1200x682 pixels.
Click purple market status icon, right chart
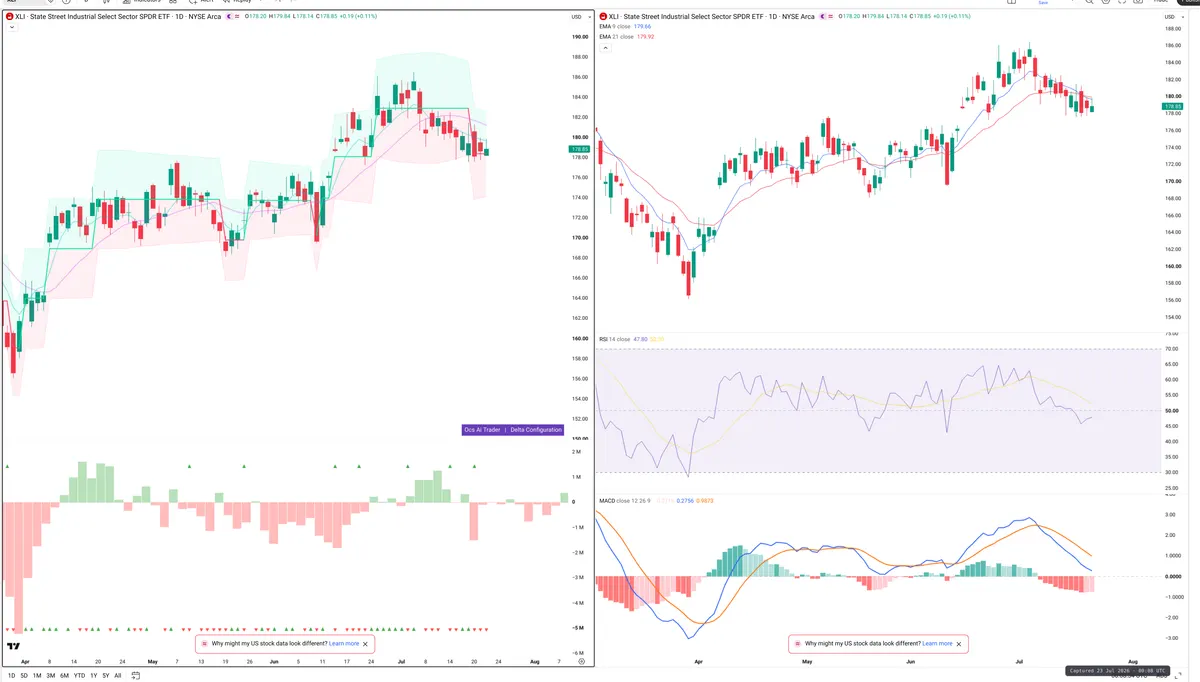point(822,16)
